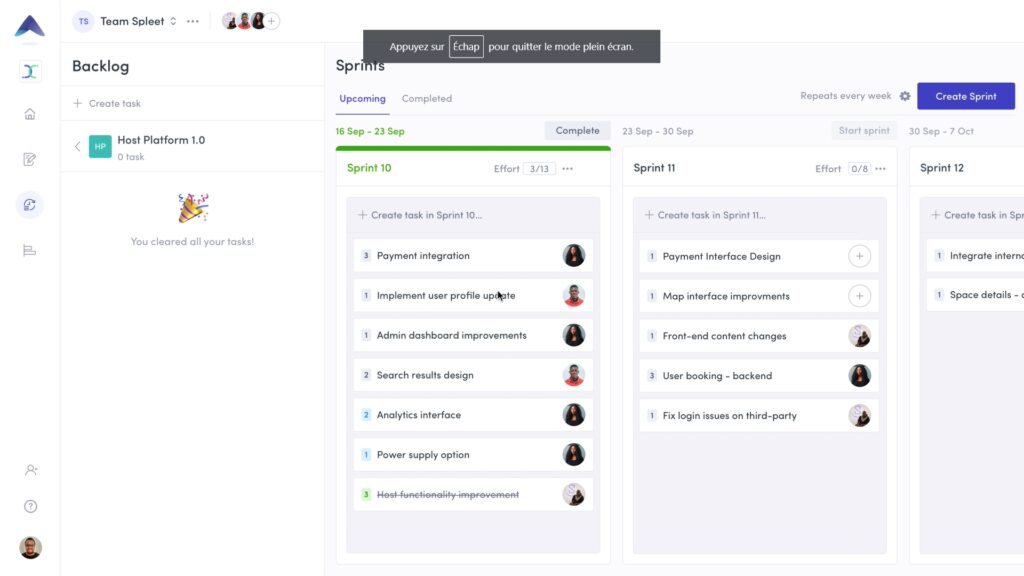The height and width of the screenshot is (576, 1024).
Task: Open Sprint 11 more options menu
Action: coord(881,169)
